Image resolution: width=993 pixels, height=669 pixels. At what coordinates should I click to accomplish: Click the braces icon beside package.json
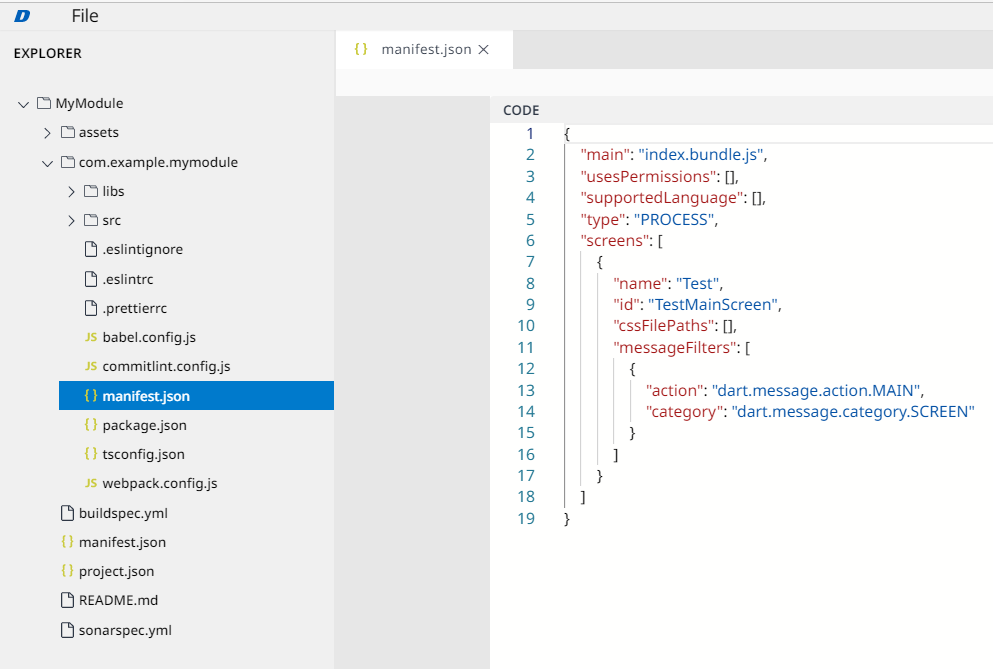tap(91, 424)
